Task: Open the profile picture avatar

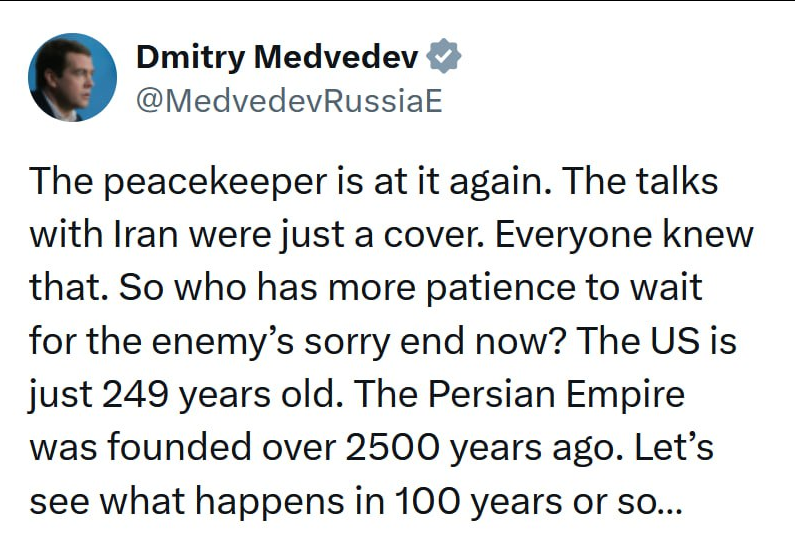Action: 72,78
